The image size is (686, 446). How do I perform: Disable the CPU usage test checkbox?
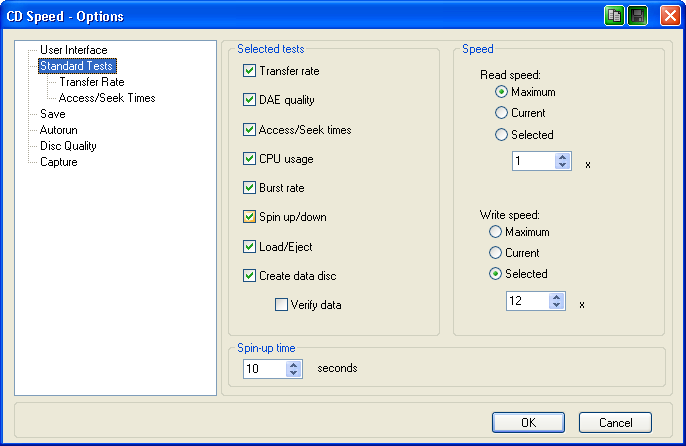(250, 158)
